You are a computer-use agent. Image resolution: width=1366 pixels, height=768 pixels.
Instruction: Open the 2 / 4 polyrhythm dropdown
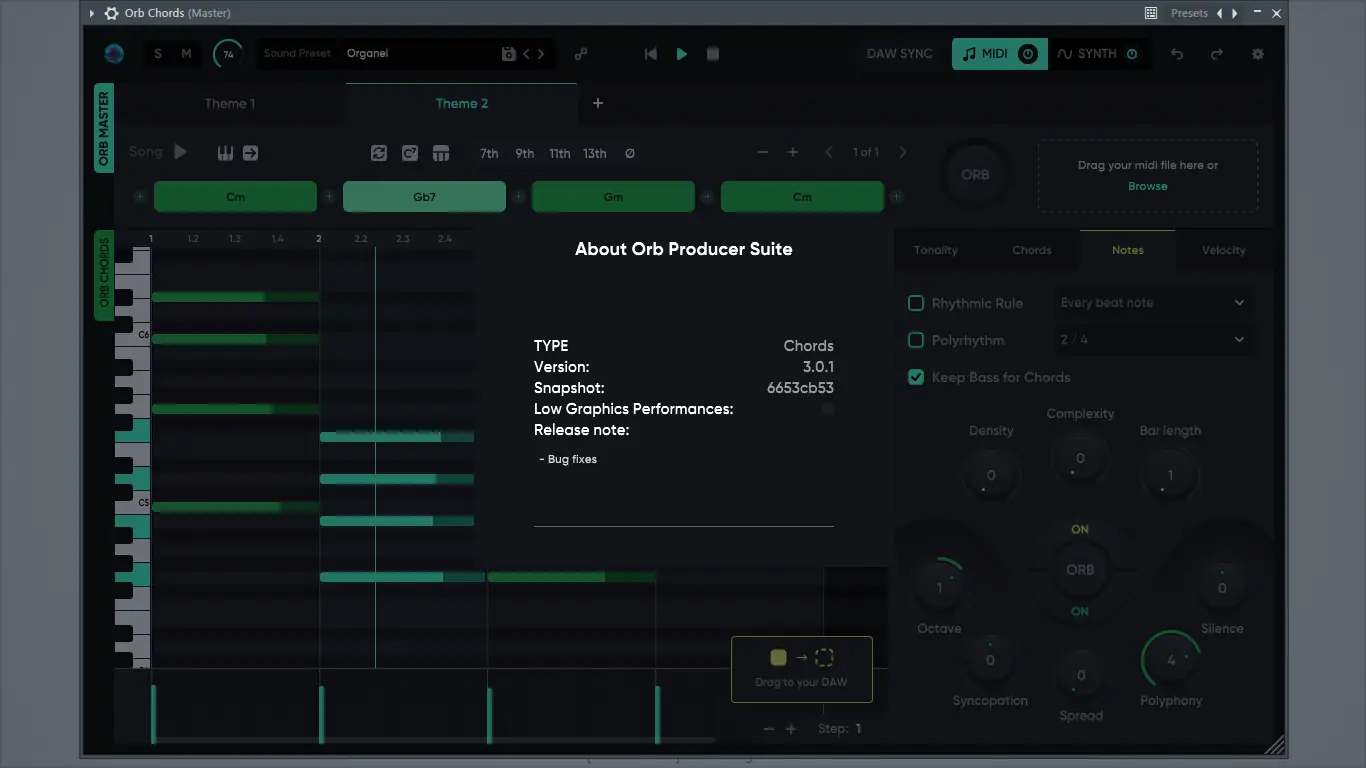[1153, 340]
